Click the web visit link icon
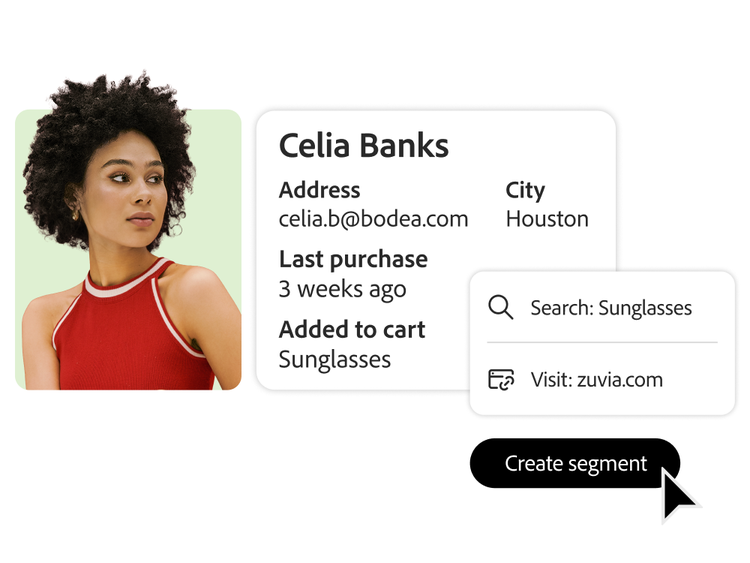 (x=500, y=380)
